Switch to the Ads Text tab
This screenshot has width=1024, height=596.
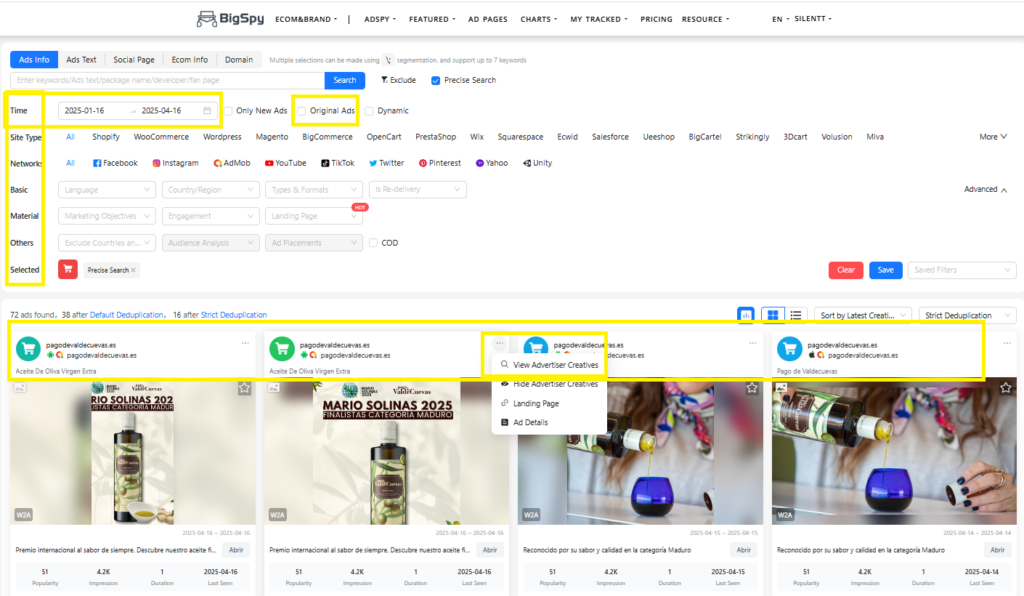81,59
